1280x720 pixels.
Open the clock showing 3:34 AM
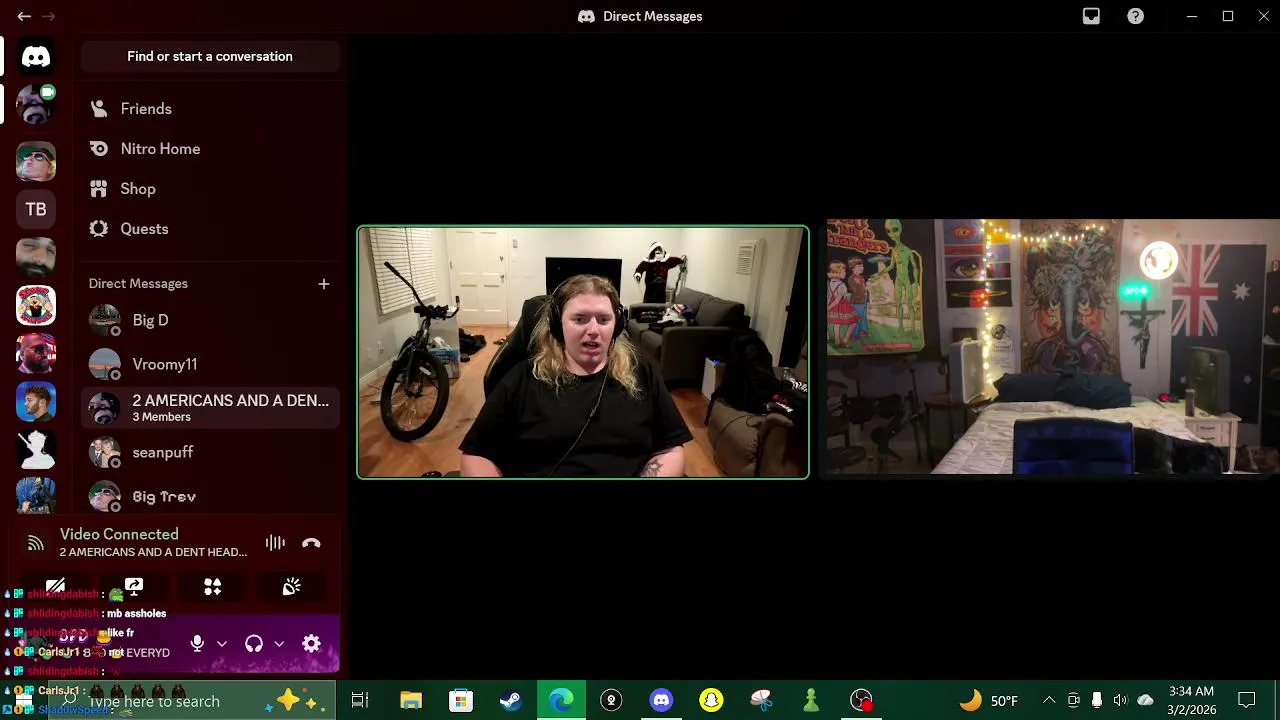pos(1191,701)
